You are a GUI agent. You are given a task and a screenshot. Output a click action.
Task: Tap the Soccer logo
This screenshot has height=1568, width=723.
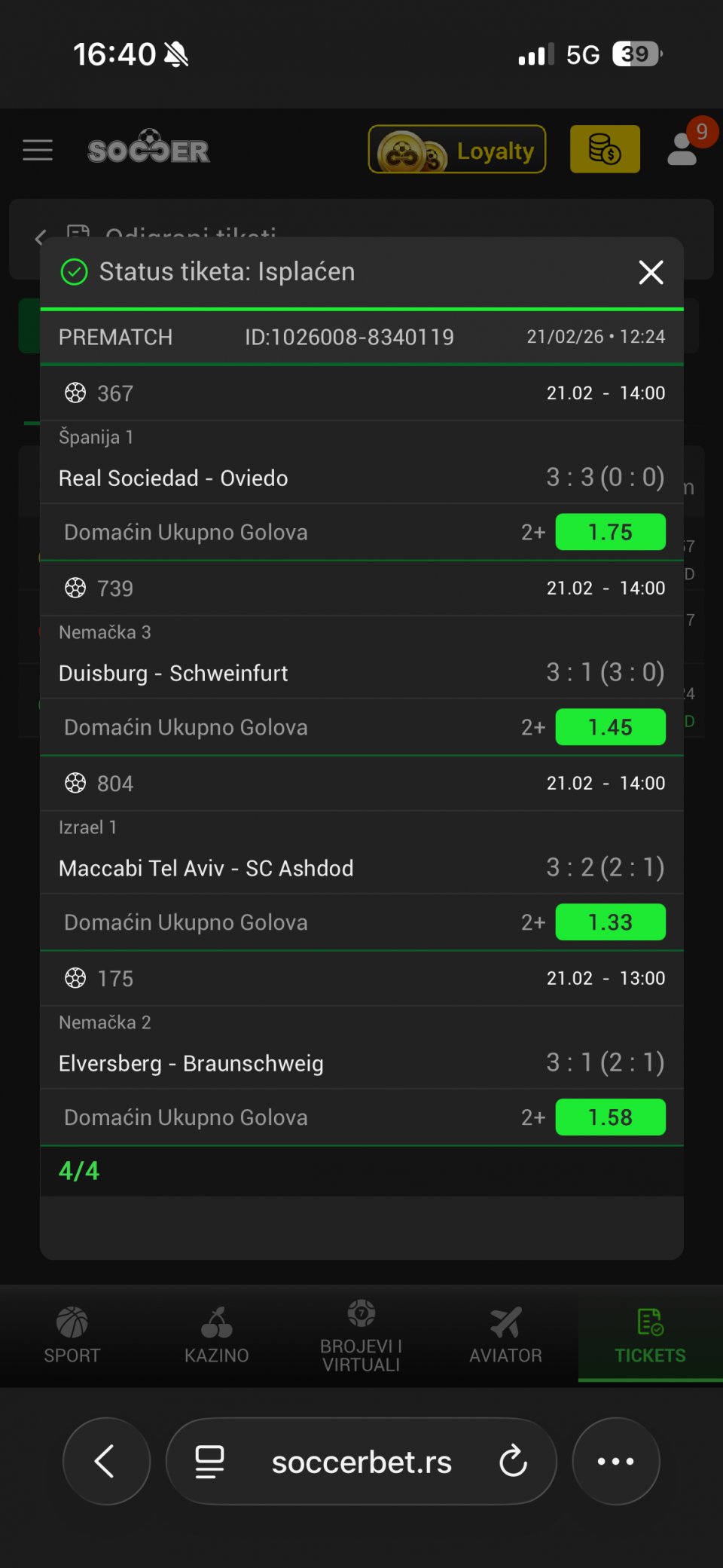point(148,148)
